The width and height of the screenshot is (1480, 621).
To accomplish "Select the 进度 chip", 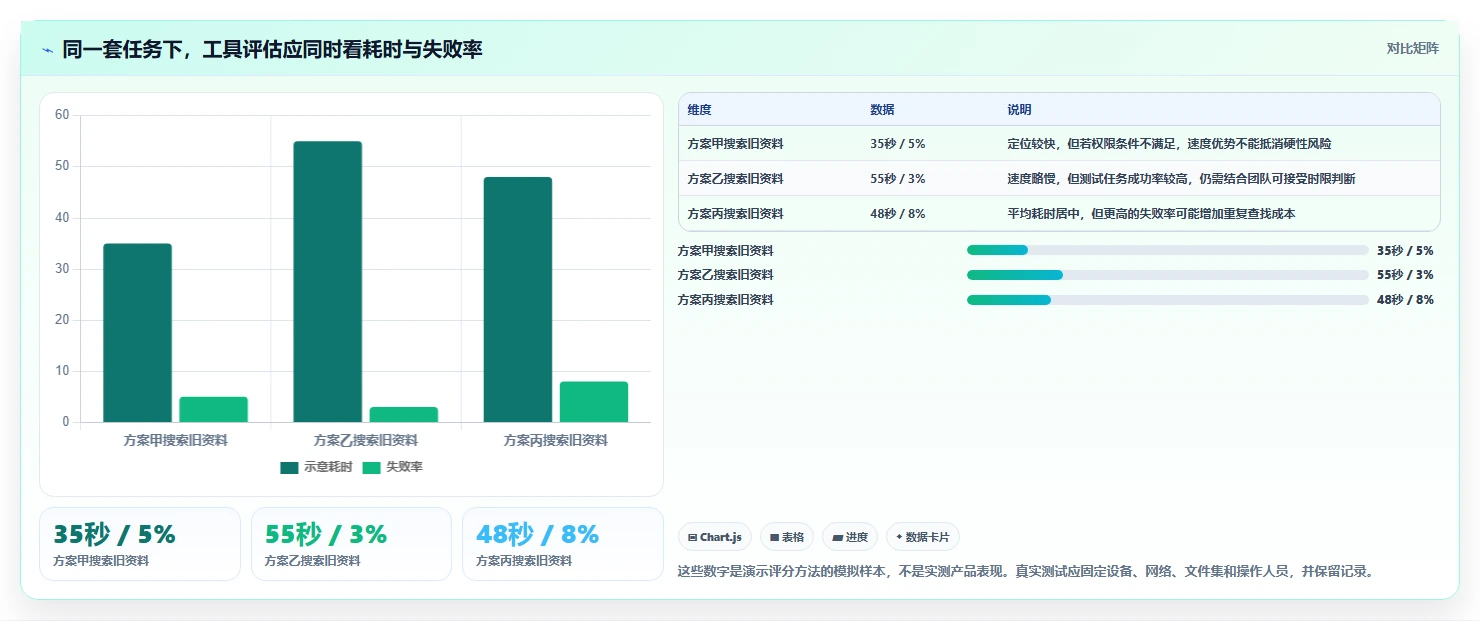I will coord(850,537).
